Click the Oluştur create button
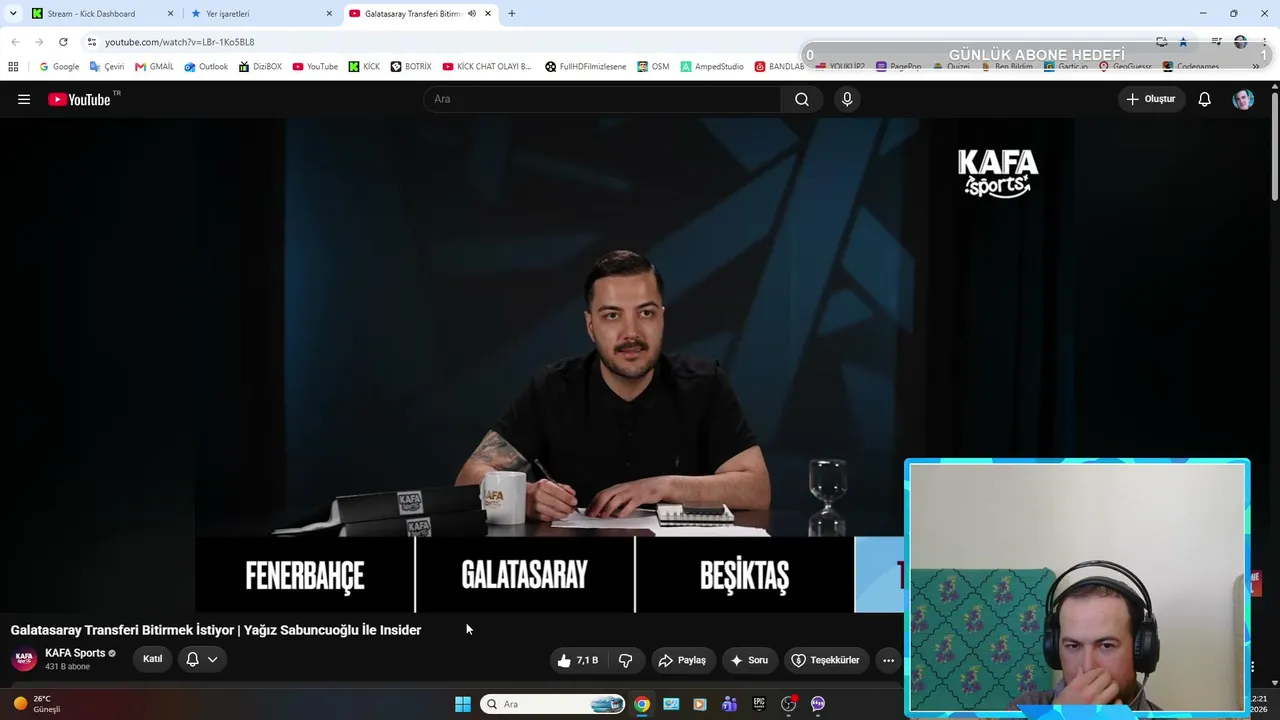The height and width of the screenshot is (720, 1280). 1151,99
